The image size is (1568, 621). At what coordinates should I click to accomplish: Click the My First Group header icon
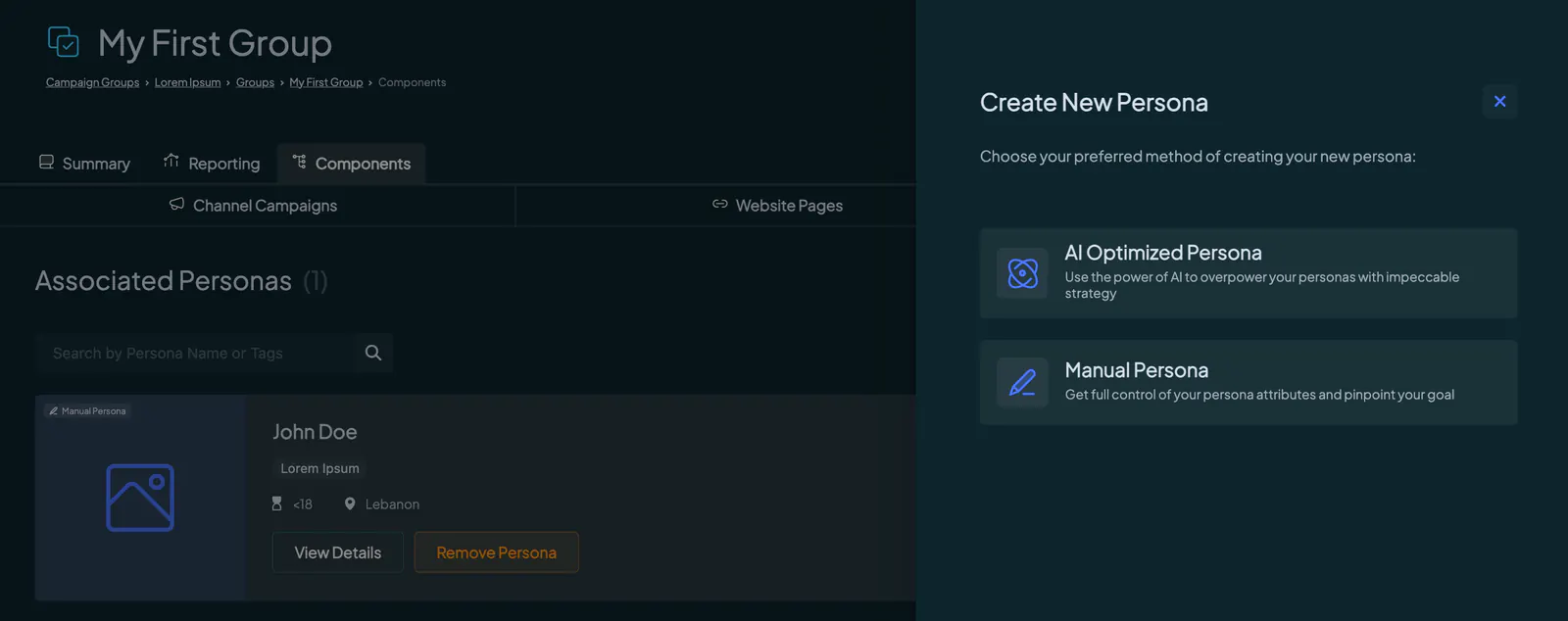point(64,42)
